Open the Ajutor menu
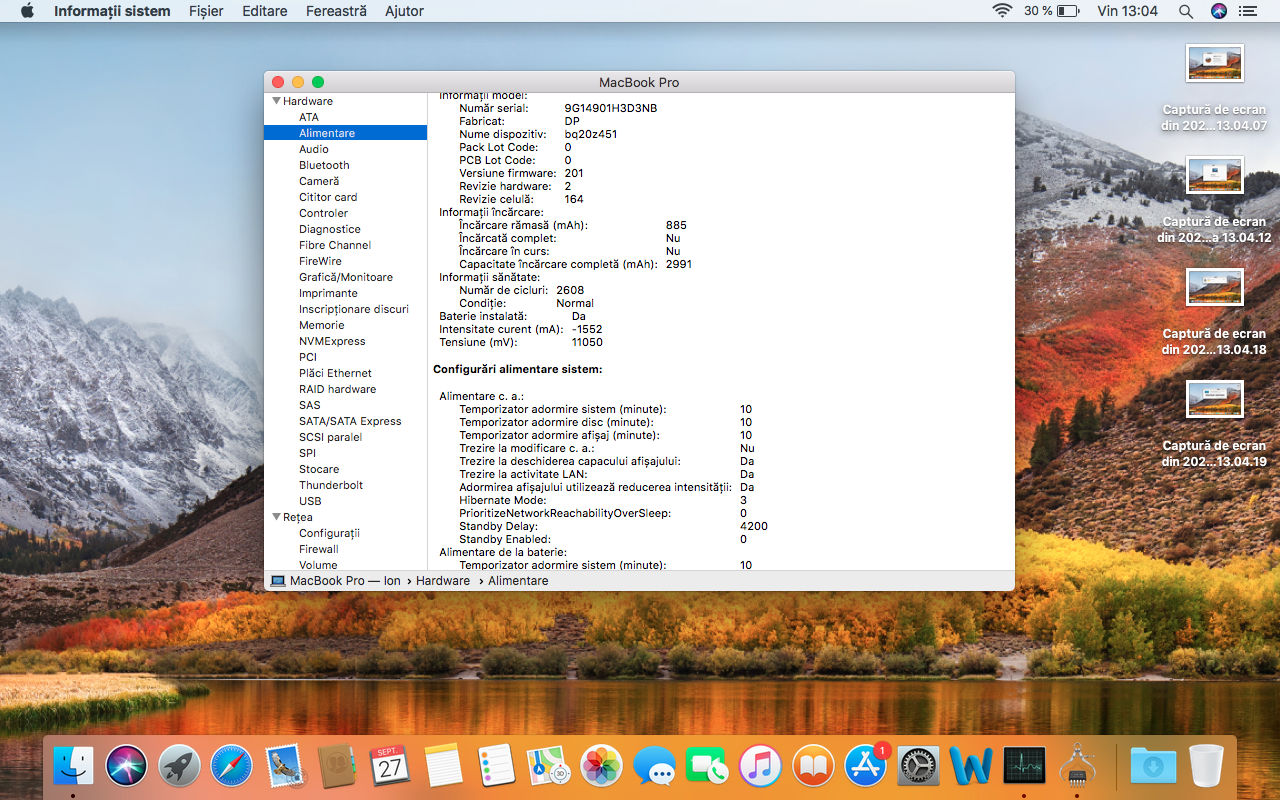Screen dimensions: 1280x800 pos(405,11)
